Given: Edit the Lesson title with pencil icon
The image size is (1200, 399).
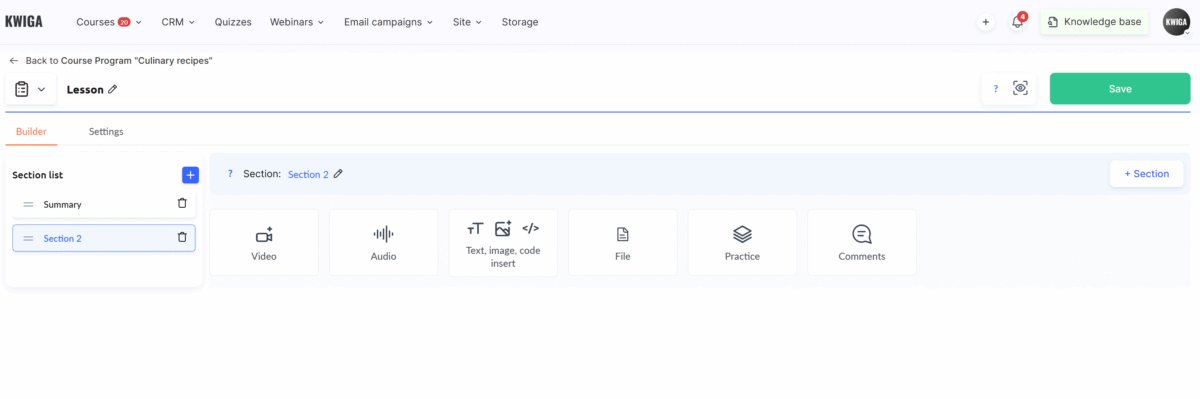Looking at the screenshot, I should [112, 89].
